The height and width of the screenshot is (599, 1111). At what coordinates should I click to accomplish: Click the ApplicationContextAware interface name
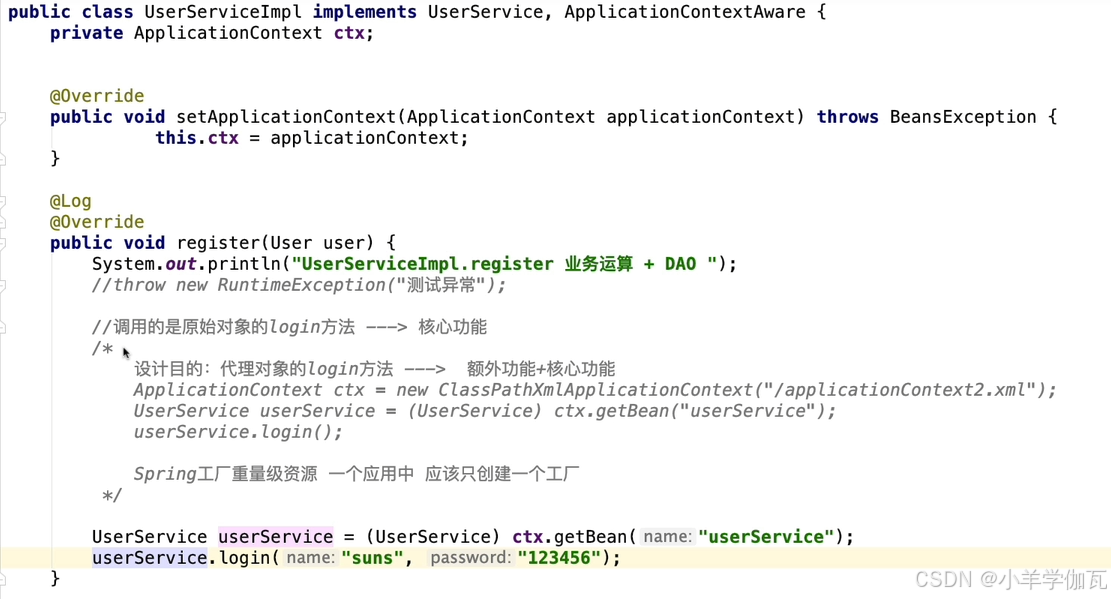[x=684, y=11]
